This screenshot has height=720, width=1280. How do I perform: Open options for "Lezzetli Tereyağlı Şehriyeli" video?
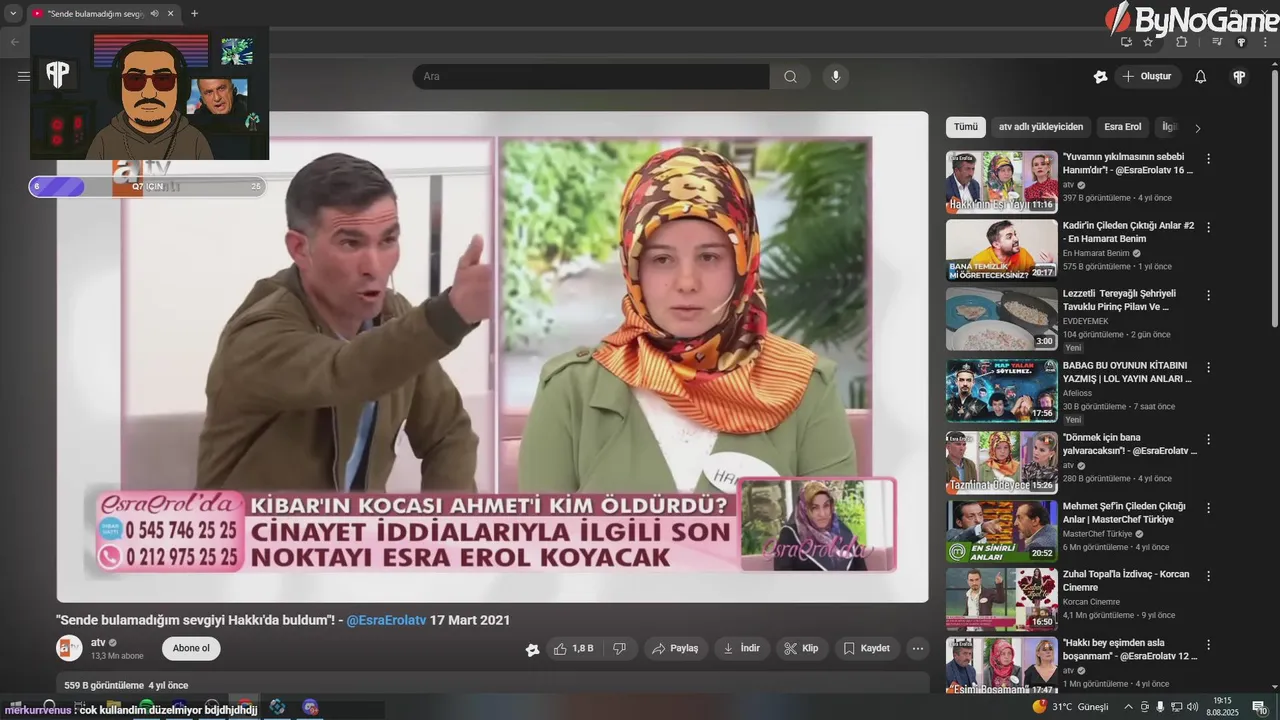(x=1208, y=296)
